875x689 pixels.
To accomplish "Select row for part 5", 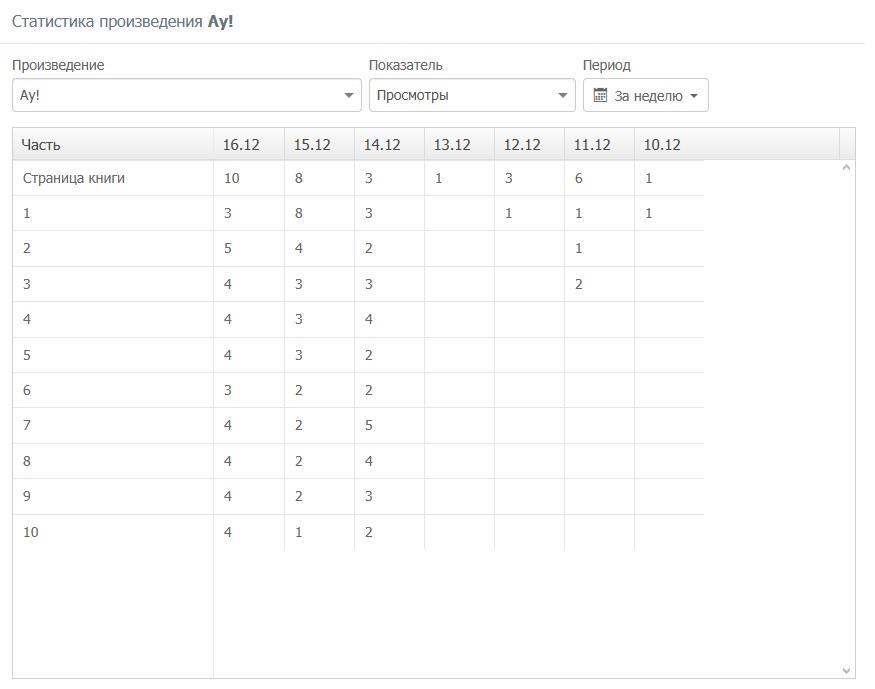I will coord(27,355).
